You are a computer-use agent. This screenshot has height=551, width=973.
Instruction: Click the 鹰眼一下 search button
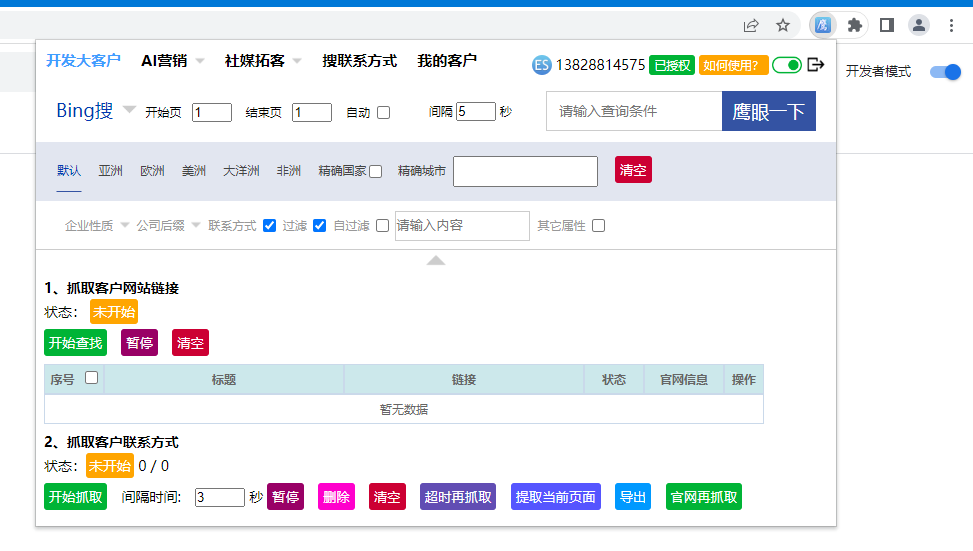pos(768,111)
